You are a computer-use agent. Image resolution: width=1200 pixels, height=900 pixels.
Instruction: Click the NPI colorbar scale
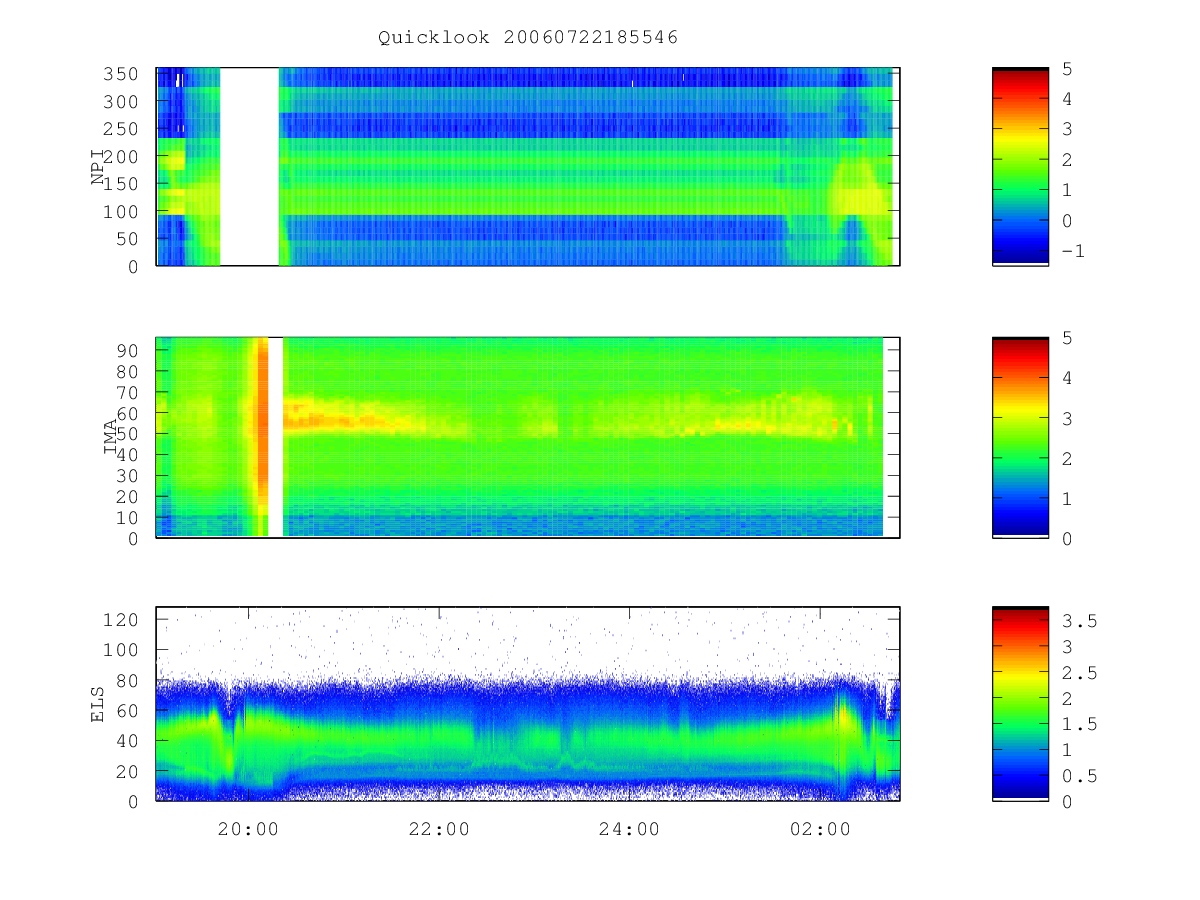tap(1020, 166)
